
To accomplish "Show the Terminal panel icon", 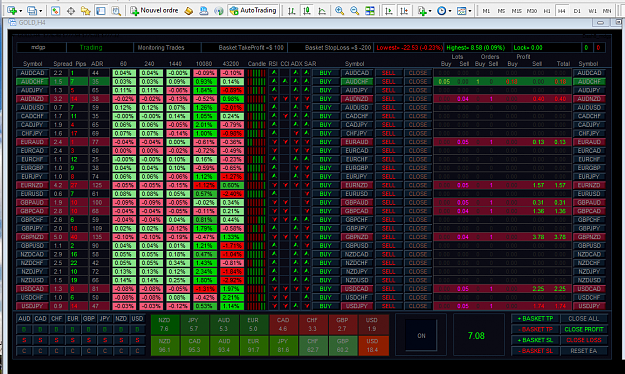I will pyautogui.click(x=101, y=11).
